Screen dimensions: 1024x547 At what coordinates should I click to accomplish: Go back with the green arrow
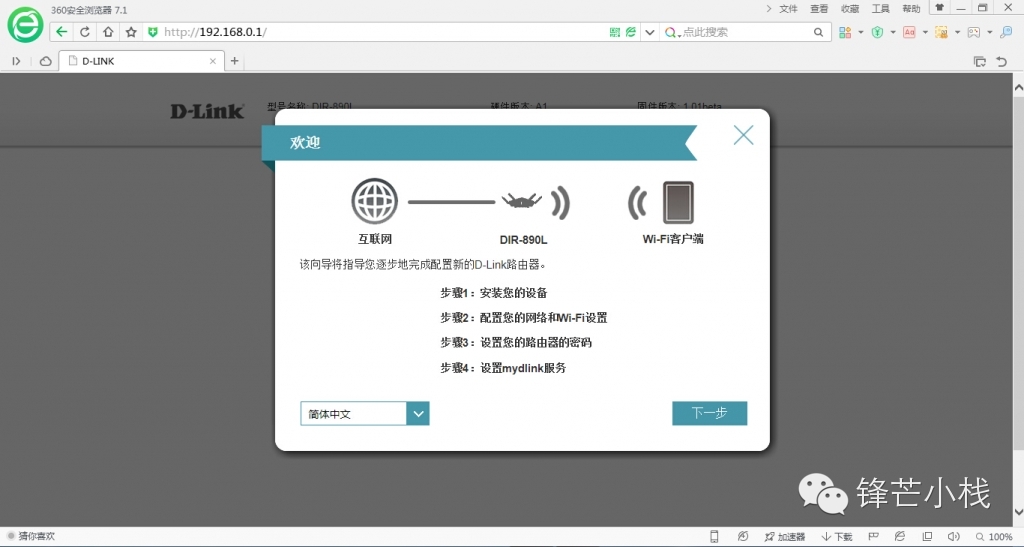point(61,32)
